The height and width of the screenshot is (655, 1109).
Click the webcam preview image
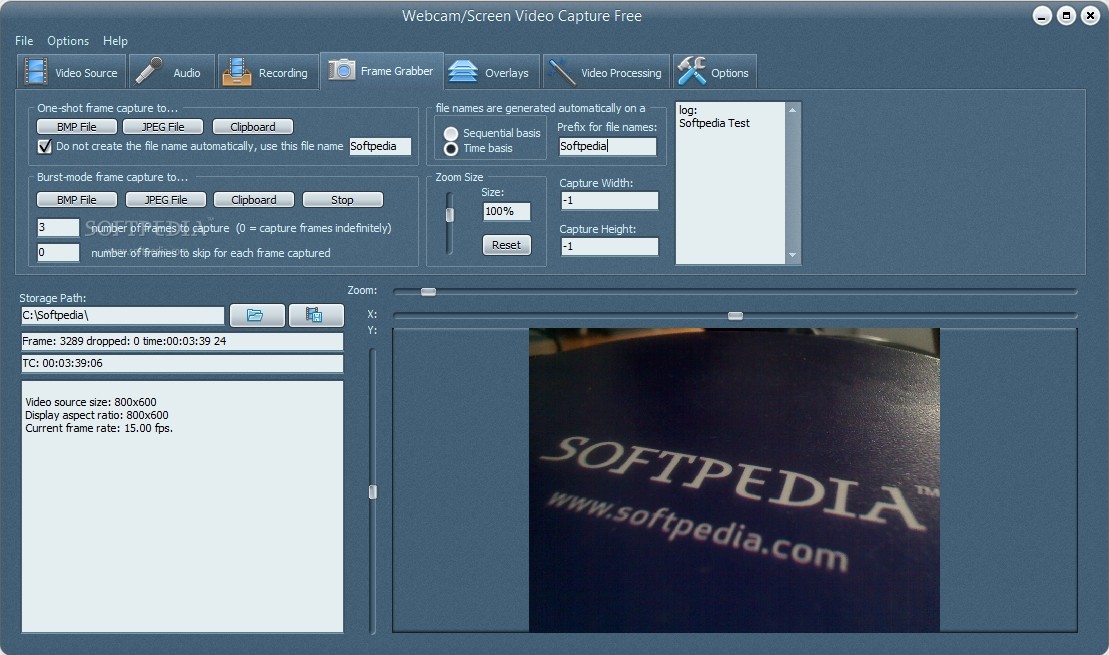pyautogui.click(x=734, y=480)
